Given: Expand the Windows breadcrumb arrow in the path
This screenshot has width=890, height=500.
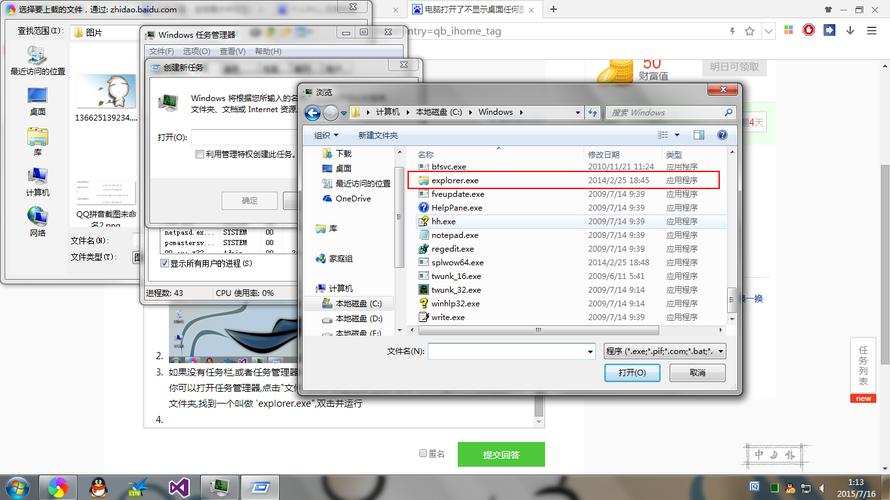Looking at the screenshot, I should (x=521, y=112).
